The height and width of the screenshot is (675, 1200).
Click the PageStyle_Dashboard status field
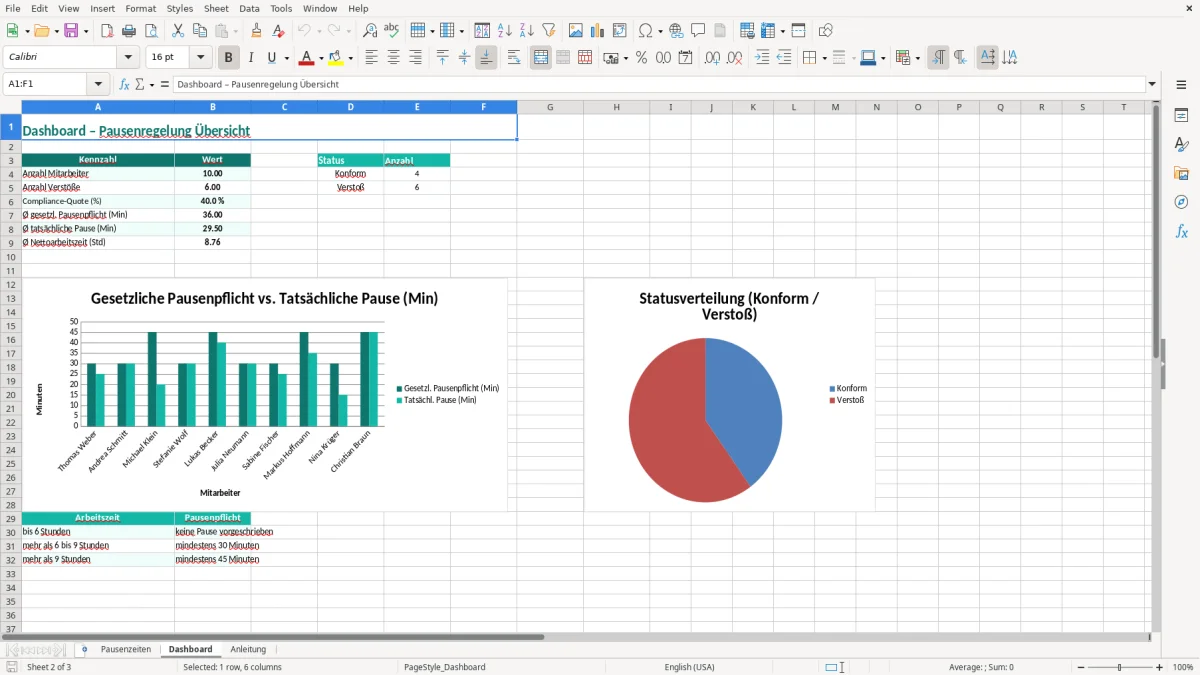click(x=445, y=667)
